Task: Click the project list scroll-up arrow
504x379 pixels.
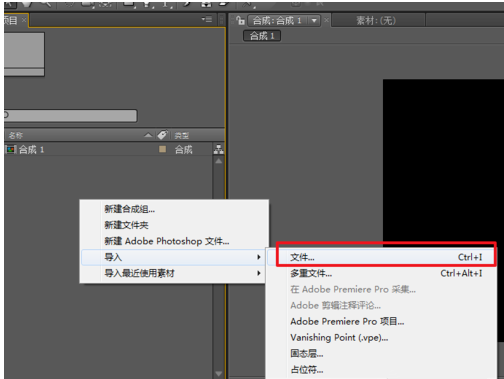Action: click(x=219, y=161)
